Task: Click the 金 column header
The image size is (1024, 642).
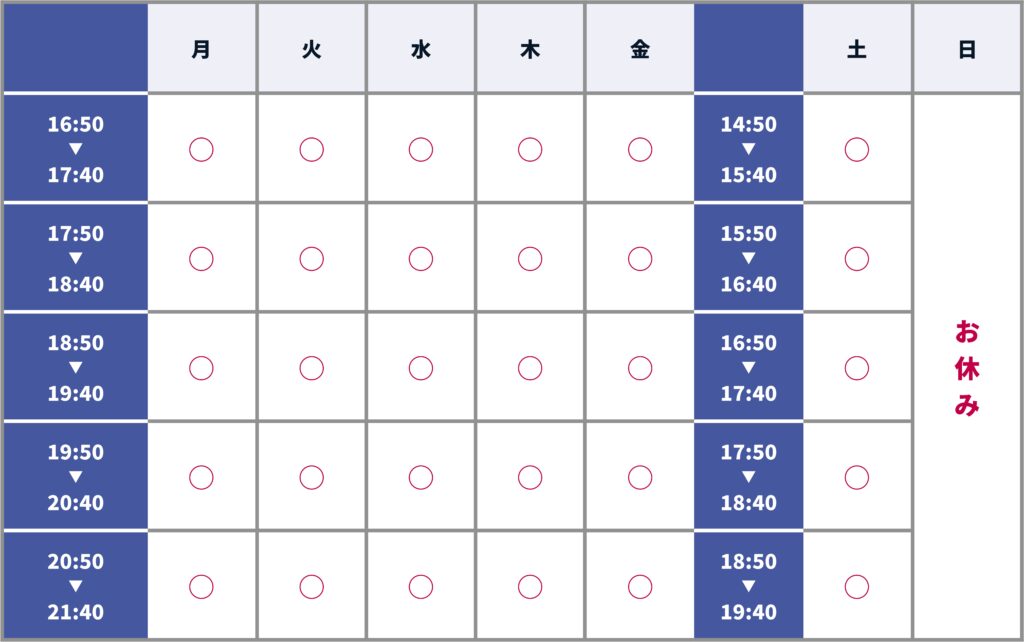Action: click(x=640, y=49)
